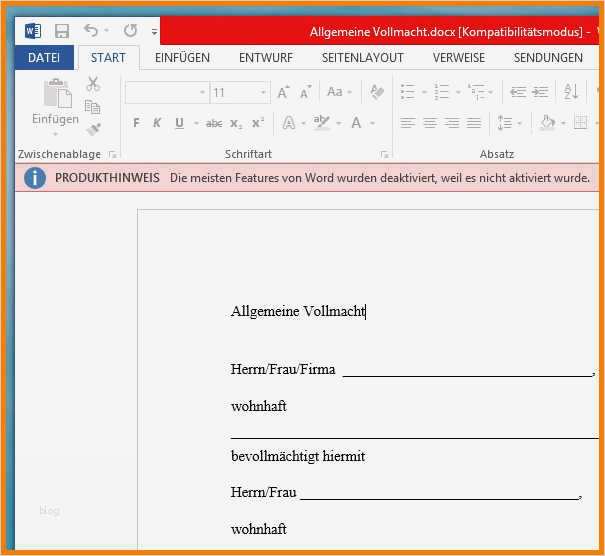Open the underline style dropdown arrow

(x=196, y=123)
